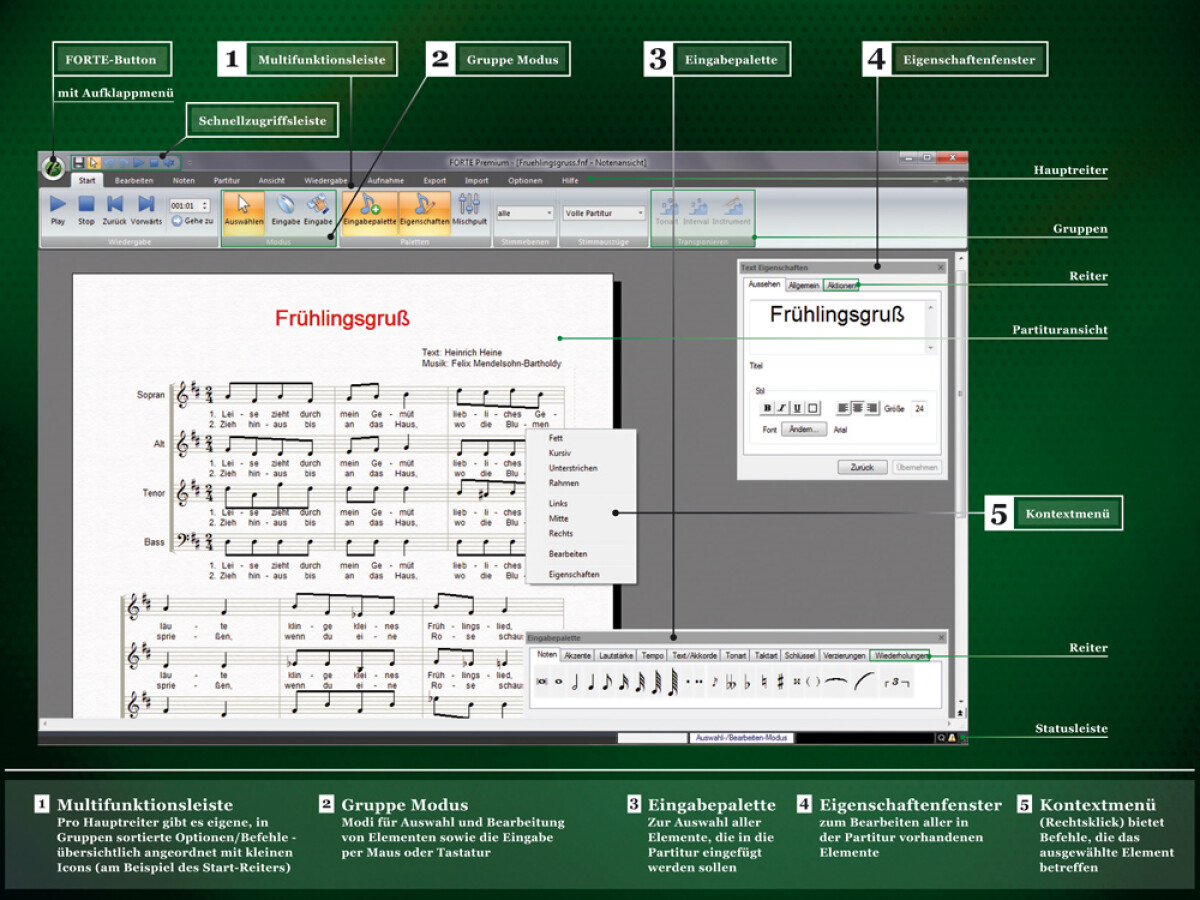Toggle bold style in Text Eigenschaften
The width and height of the screenshot is (1200, 900).
point(767,408)
